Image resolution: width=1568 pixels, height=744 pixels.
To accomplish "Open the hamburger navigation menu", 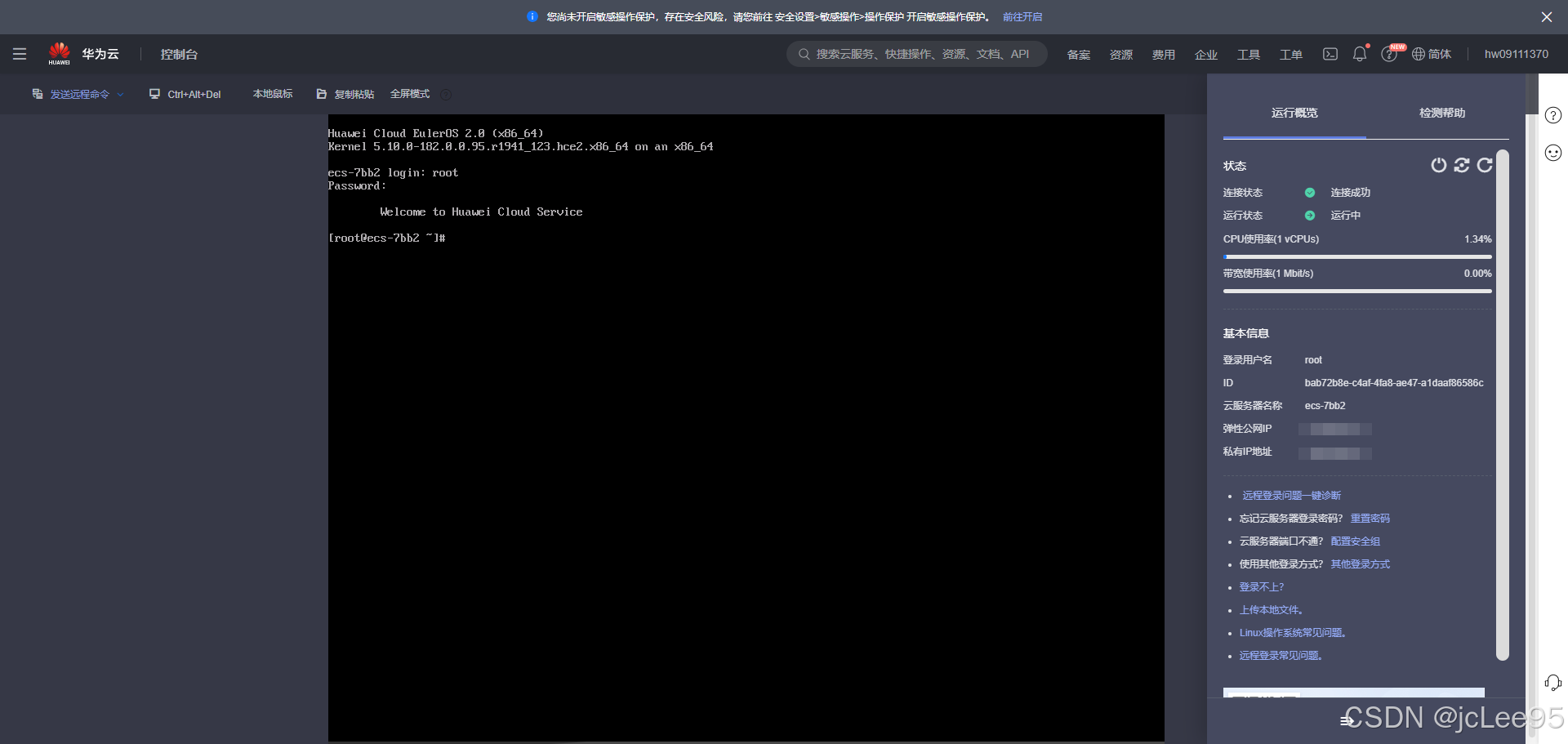I will click(x=20, y=54).
